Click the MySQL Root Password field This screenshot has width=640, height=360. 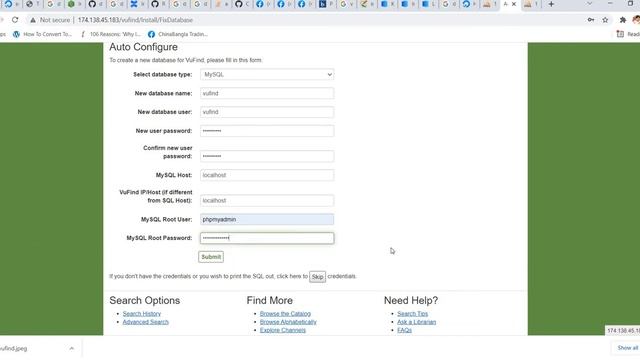(x=267, y=238)
